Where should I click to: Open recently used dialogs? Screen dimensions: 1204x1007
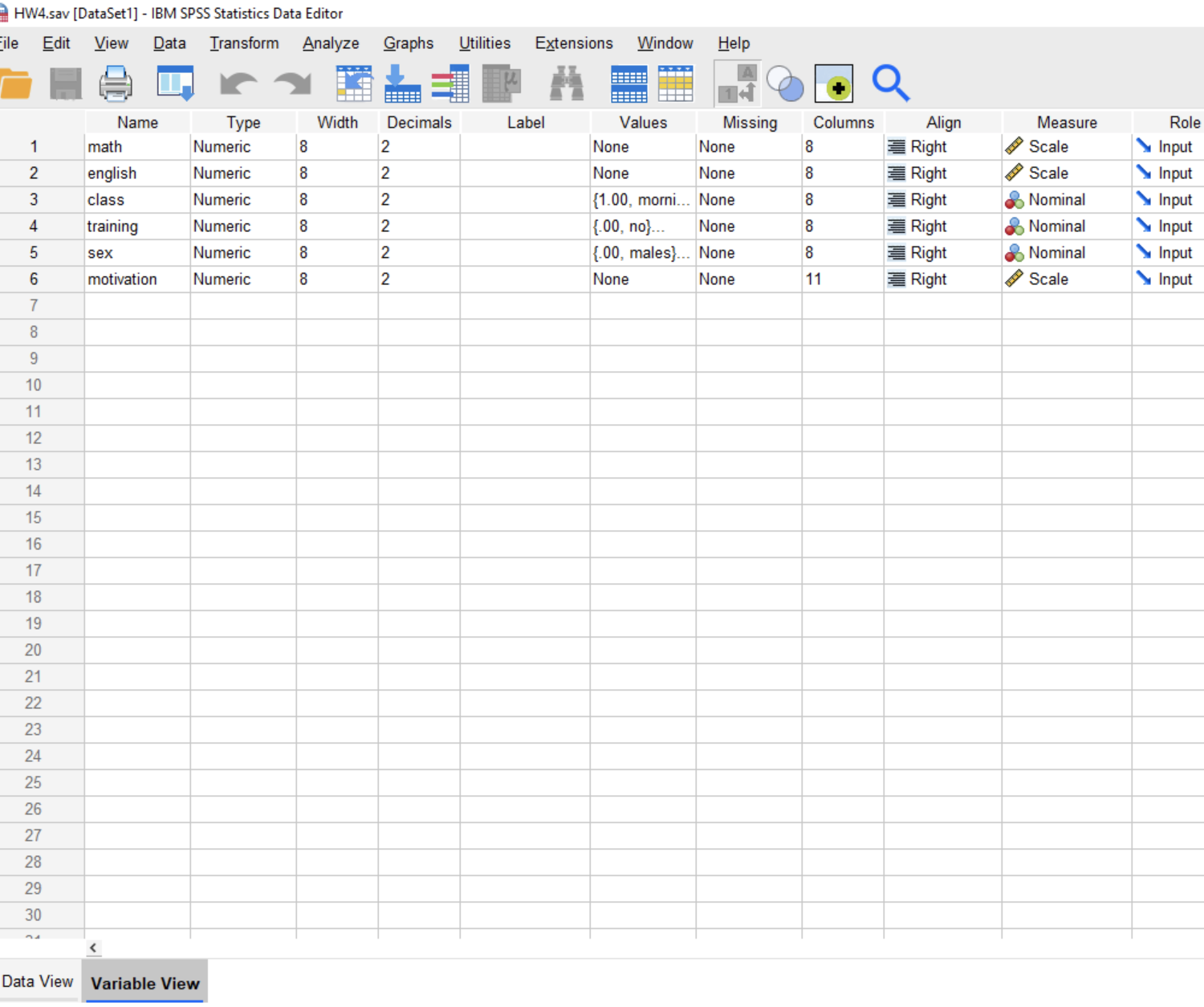pos(175,83)
